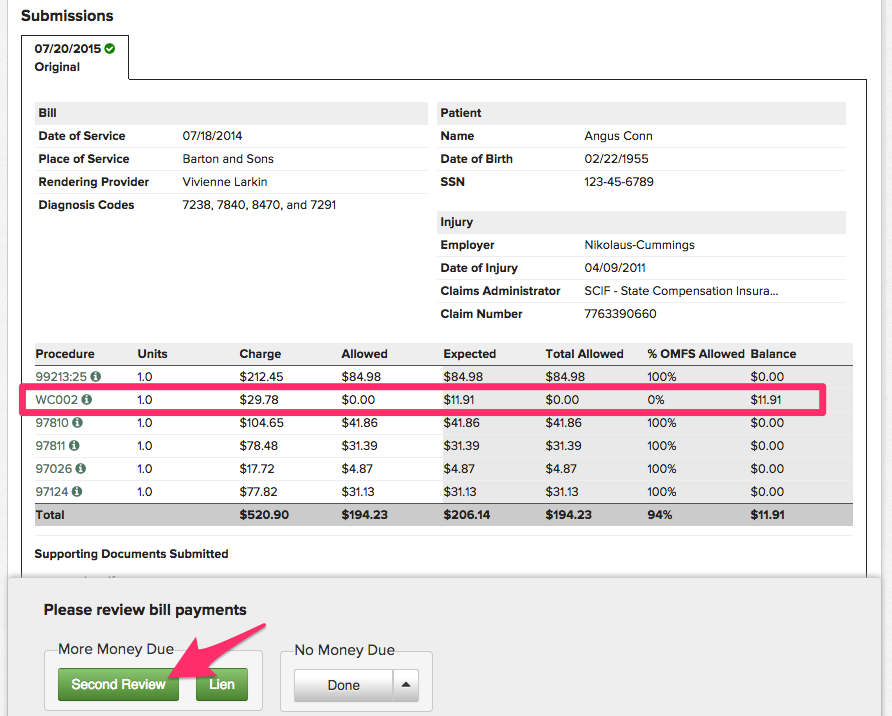Click total expected value $206.14
892x716 pixels.
coord(466,515)
